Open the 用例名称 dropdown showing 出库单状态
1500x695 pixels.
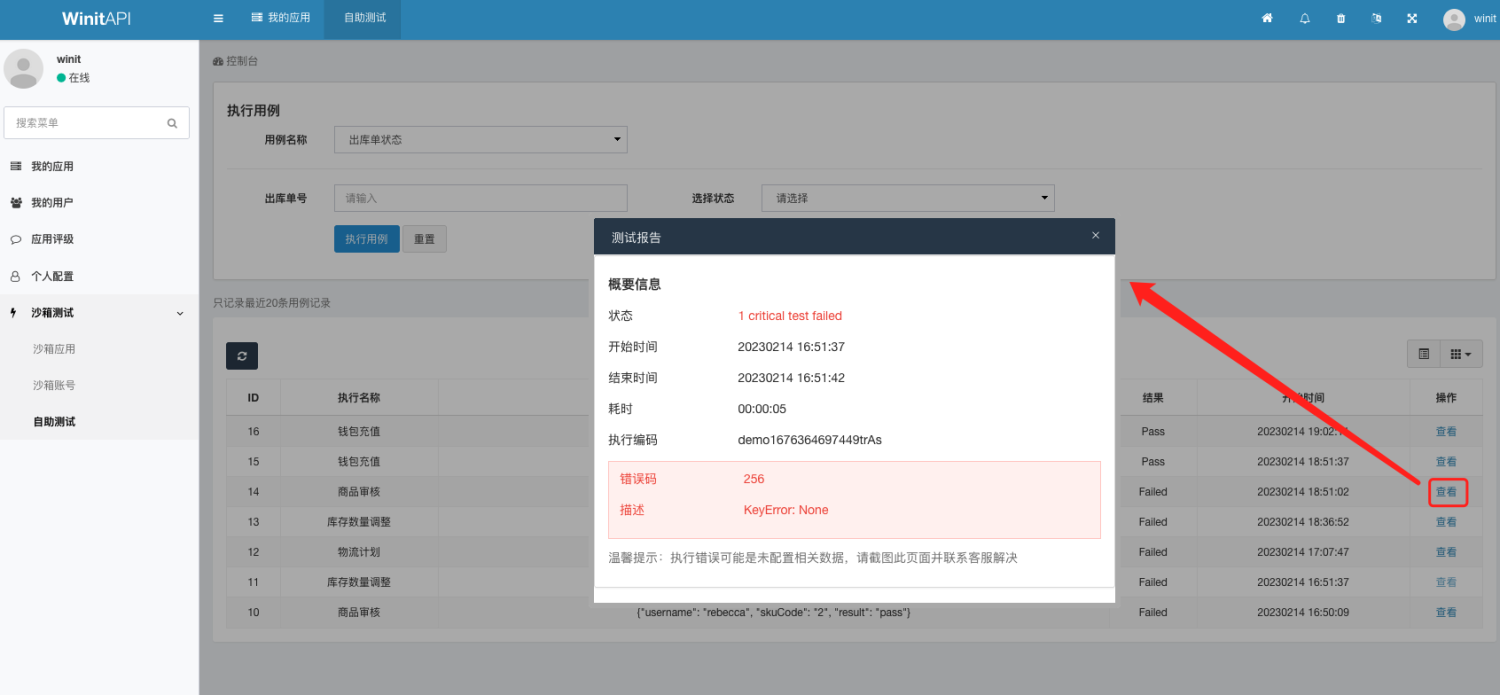480,140
